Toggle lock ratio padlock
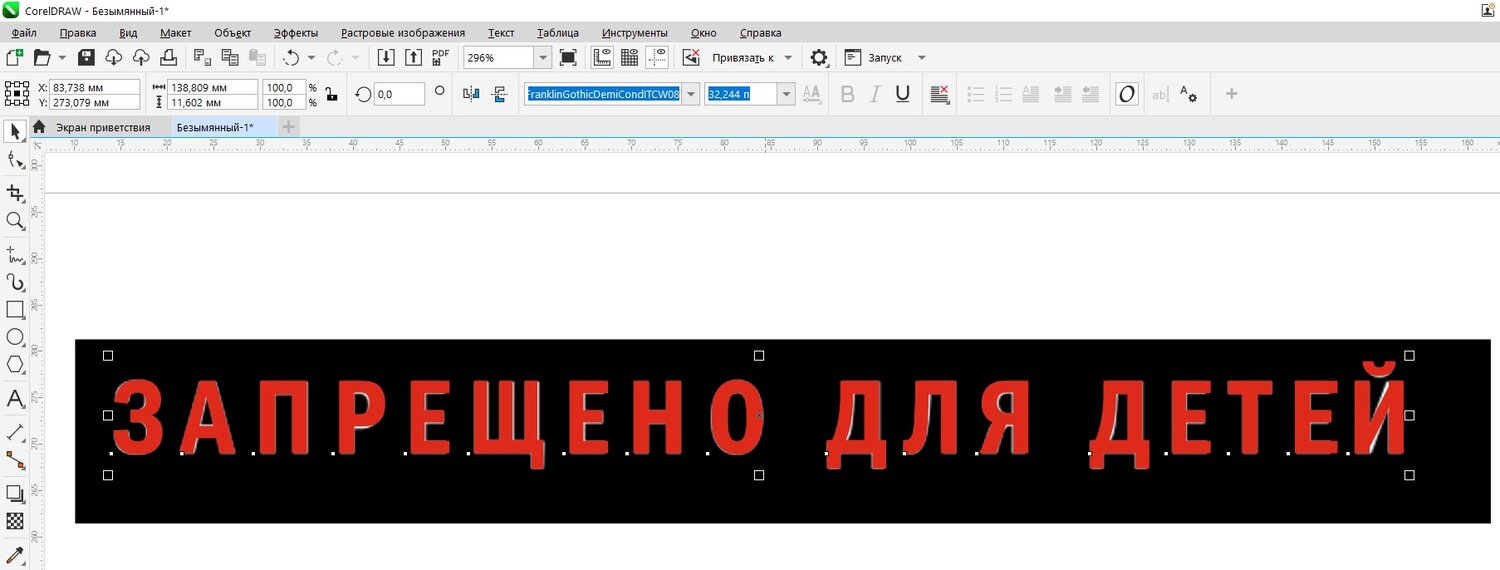1500x570 pixels. (x=331, y=94)
